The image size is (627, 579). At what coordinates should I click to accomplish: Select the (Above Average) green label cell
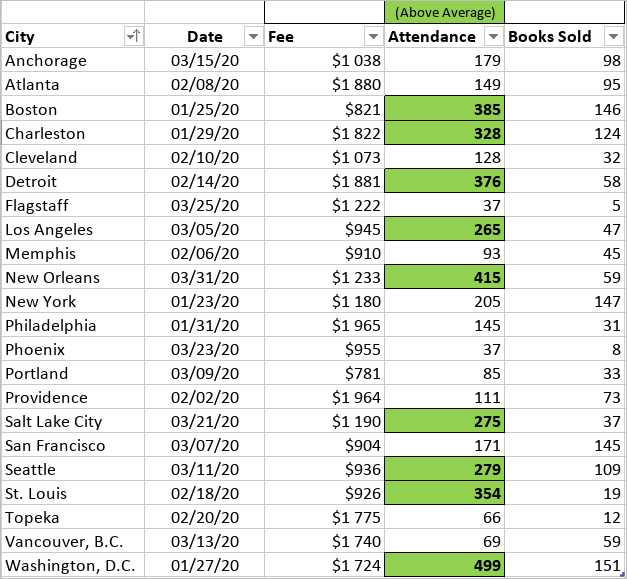point(444,13)
